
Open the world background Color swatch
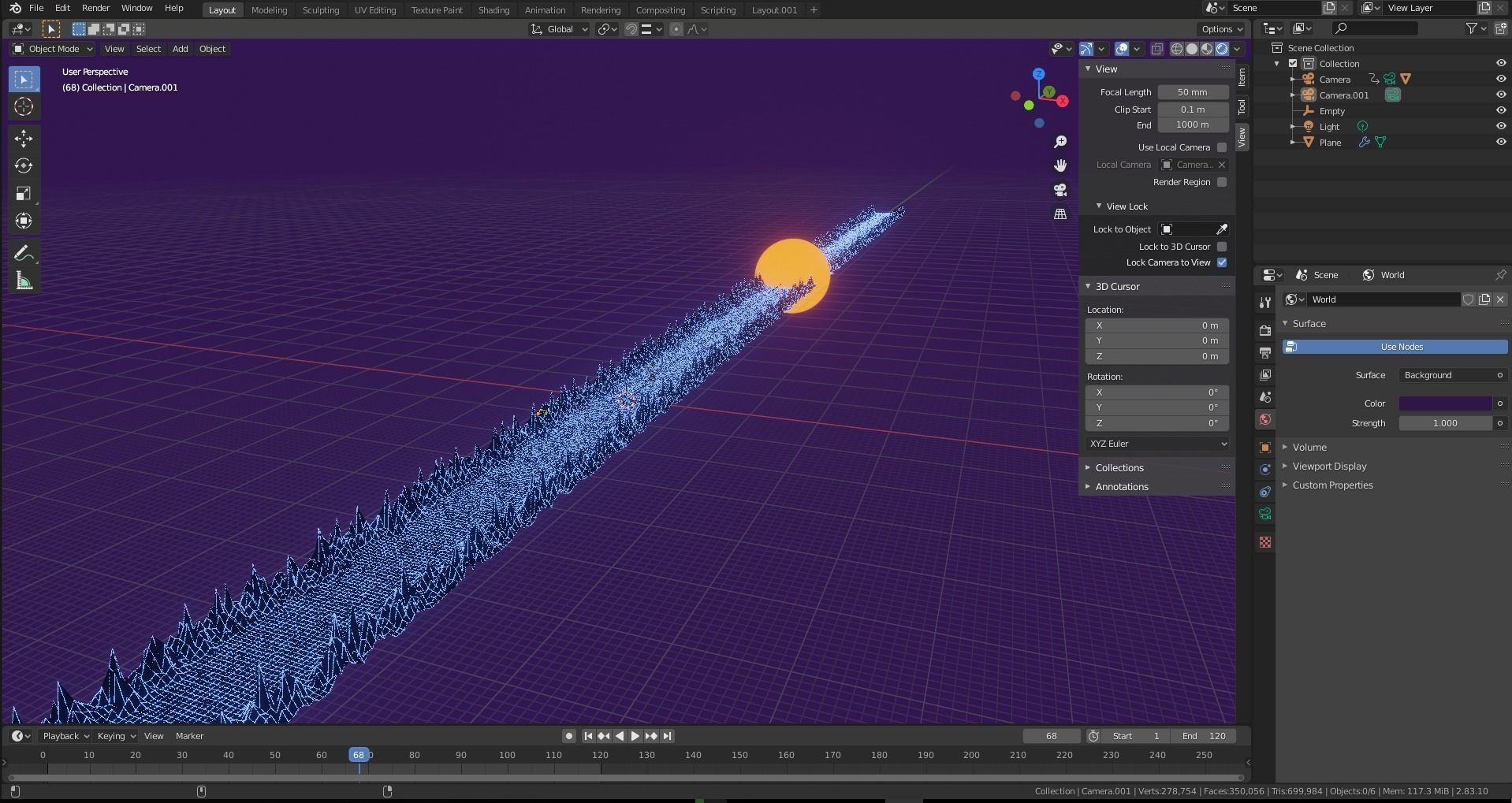pyautogui.click(x=1447, y=403)
